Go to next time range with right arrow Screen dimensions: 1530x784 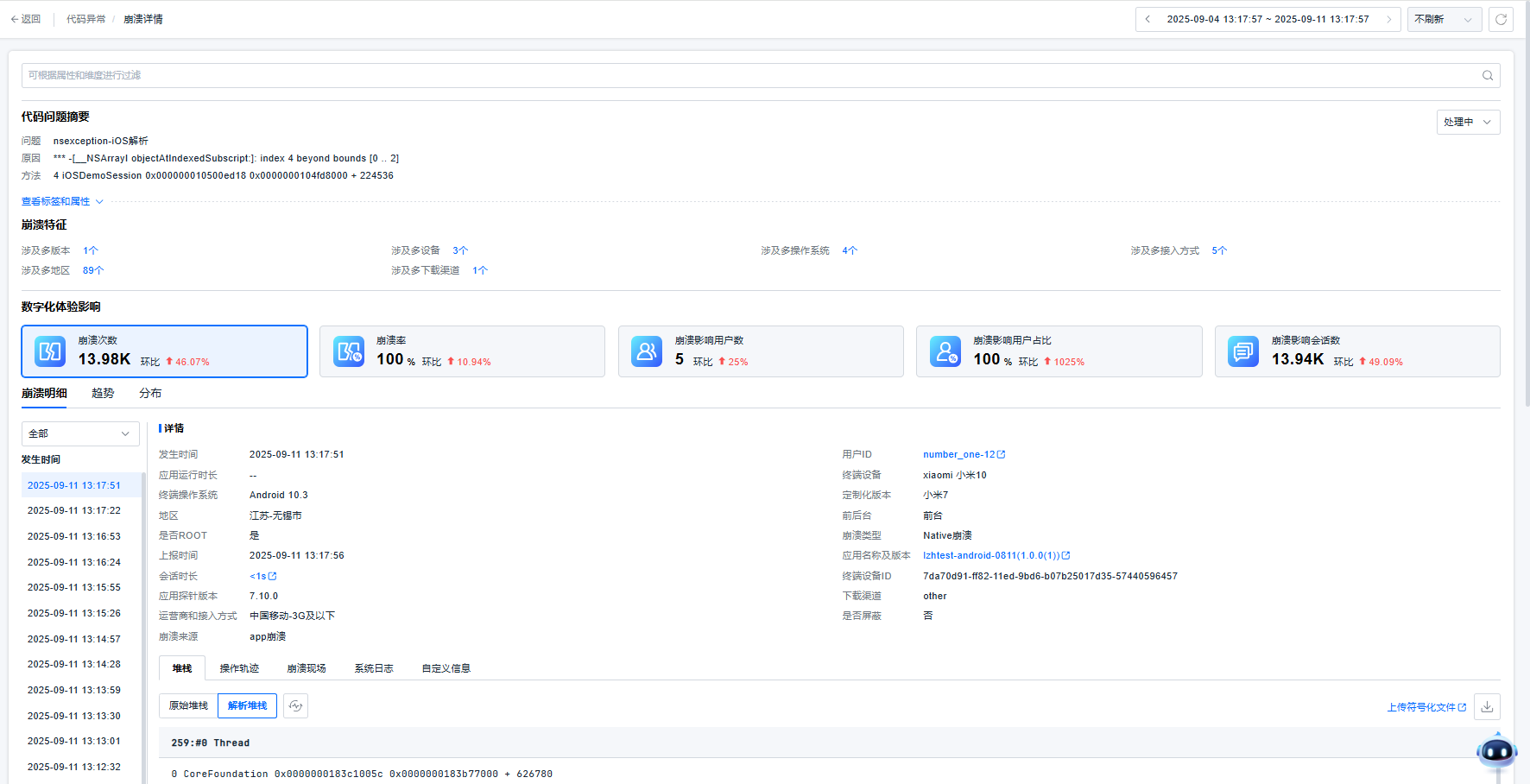pyautogui.click(x=1388, y=19)
